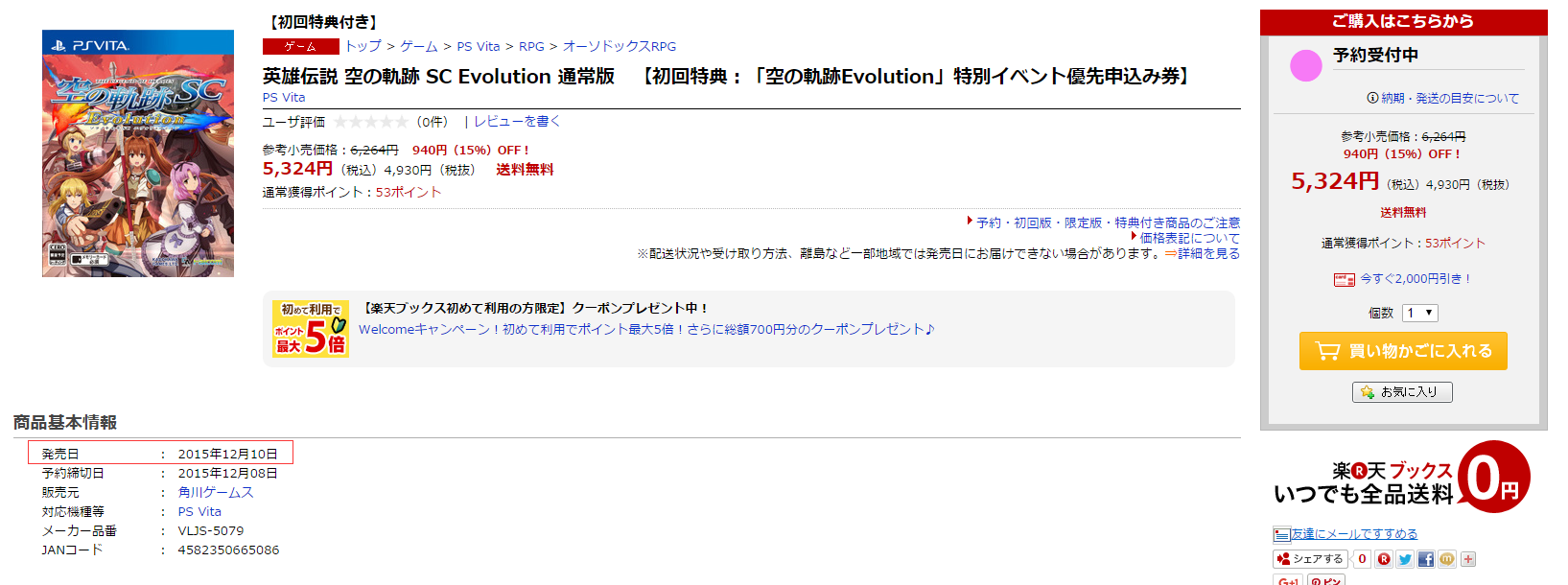The width and height of the screenshot is (1568, 585).
Task: Open 予約・初回版・限定版・特典付き商品のご注意 link
Action: tap(1108, 222)
